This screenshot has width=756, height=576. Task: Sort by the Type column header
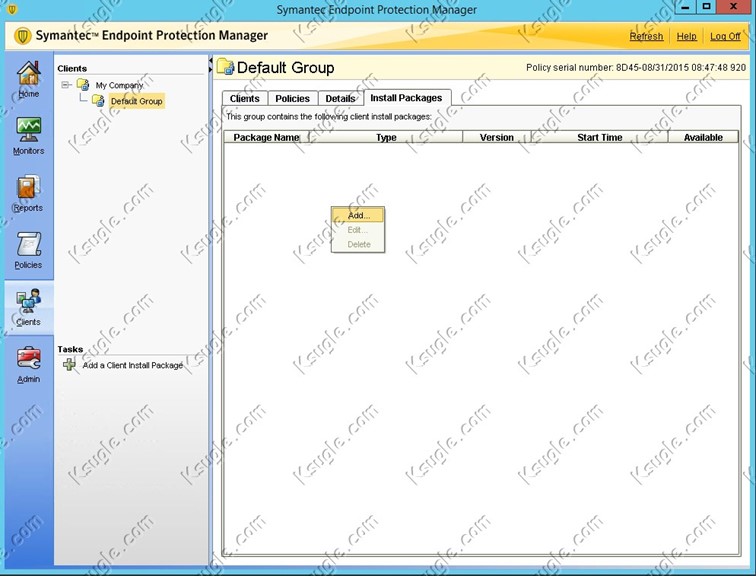tap(386, 137)
